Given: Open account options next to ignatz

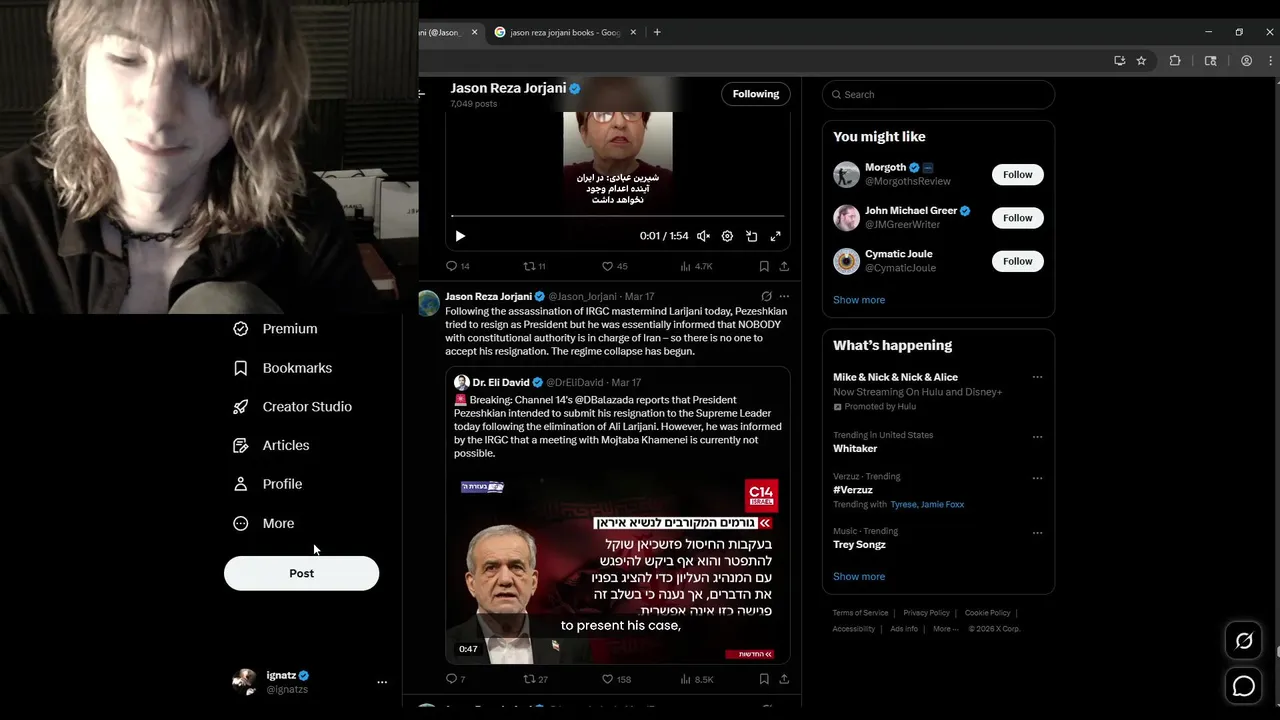Looking at the screenshot, I should point(382,682).
